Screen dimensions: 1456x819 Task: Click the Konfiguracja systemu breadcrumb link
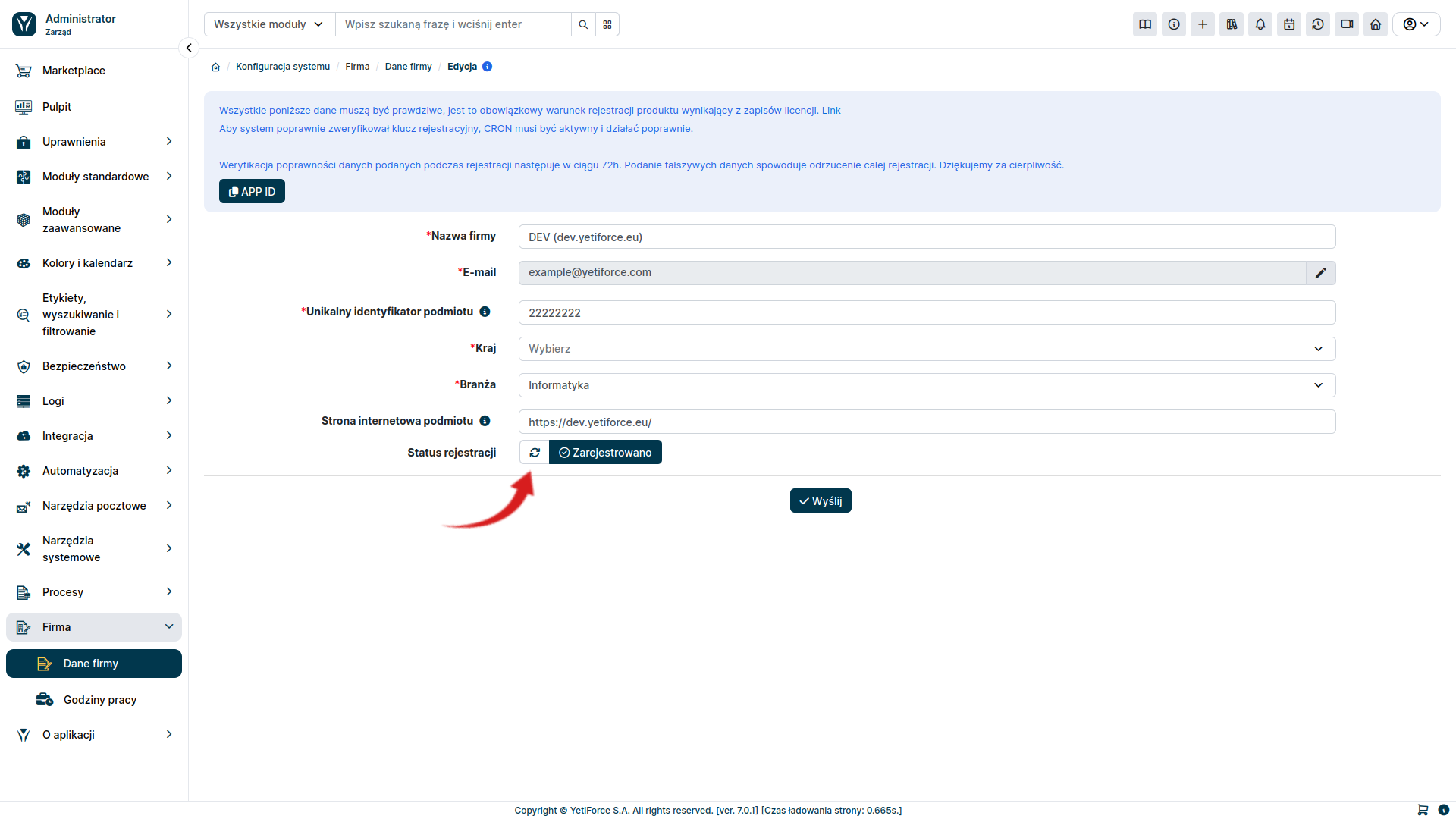click(282, 66)
